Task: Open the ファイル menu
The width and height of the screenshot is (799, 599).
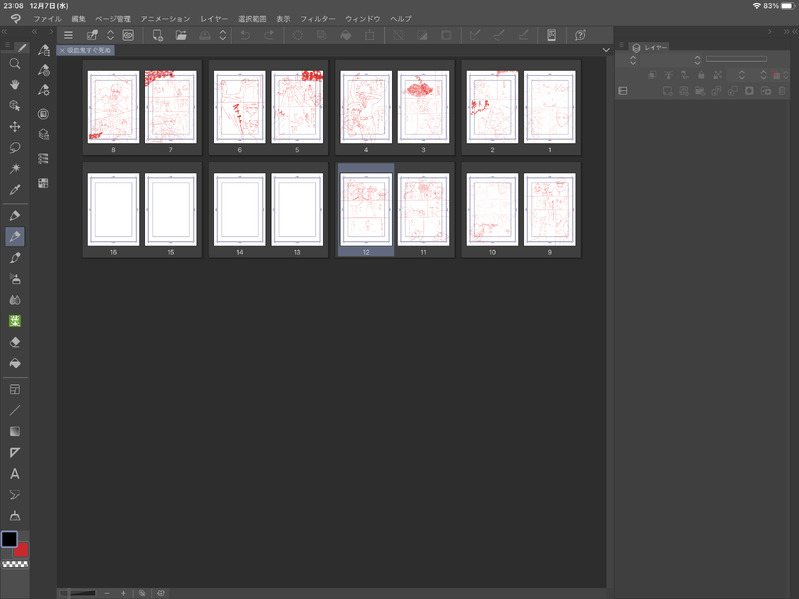Action: pos(47,19)
